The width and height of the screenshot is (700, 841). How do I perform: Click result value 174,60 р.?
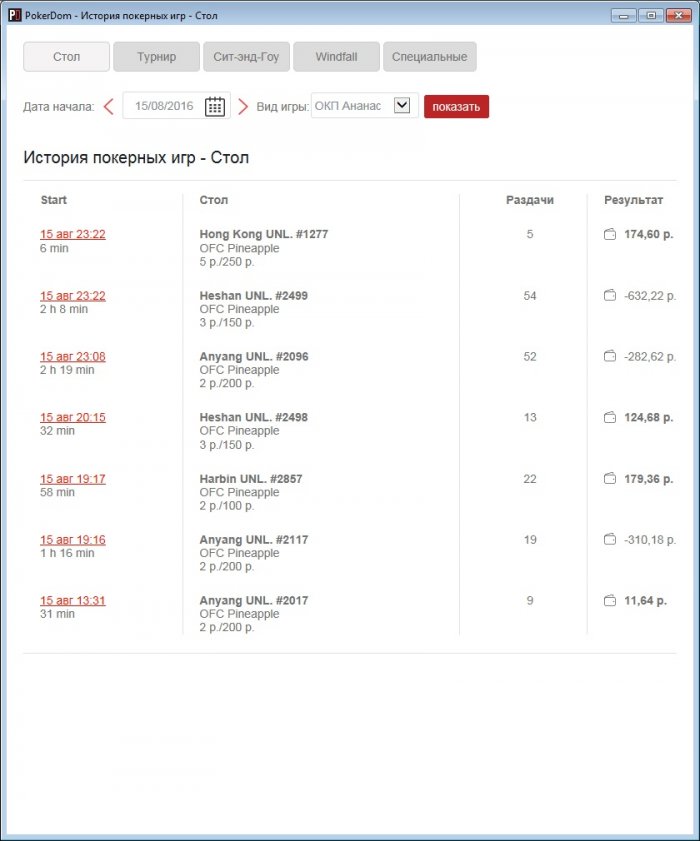[649, 234]
